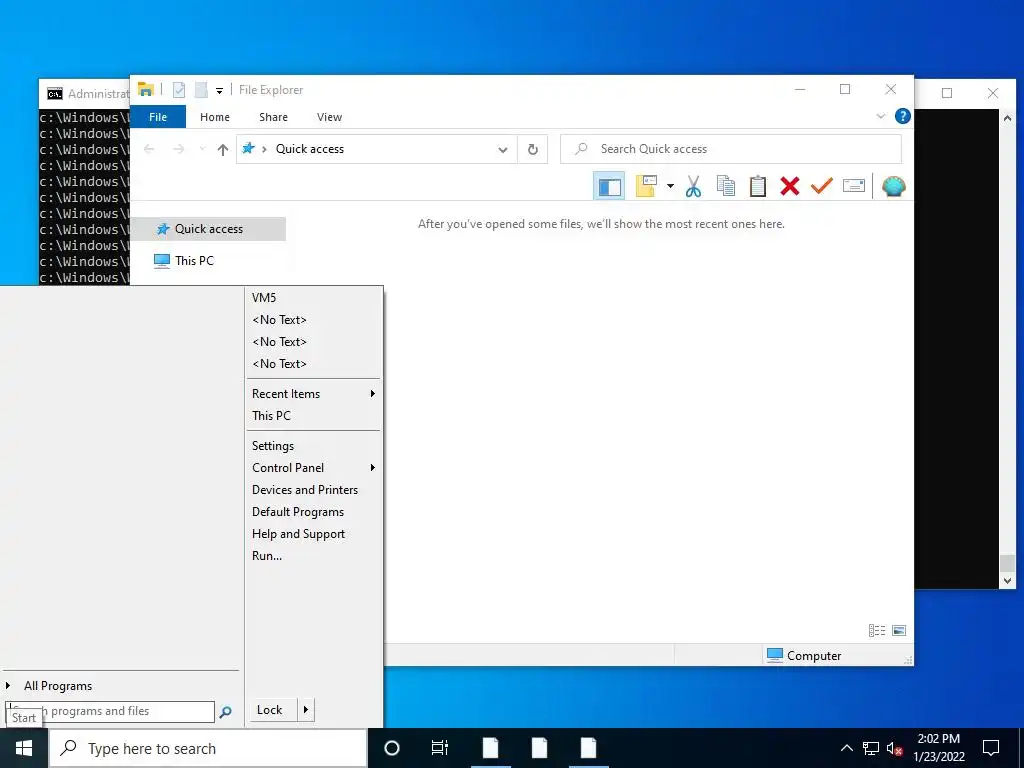1024x768 pixels.
Task: Expand the address bar history dropdown
Action: coord(502,150)
